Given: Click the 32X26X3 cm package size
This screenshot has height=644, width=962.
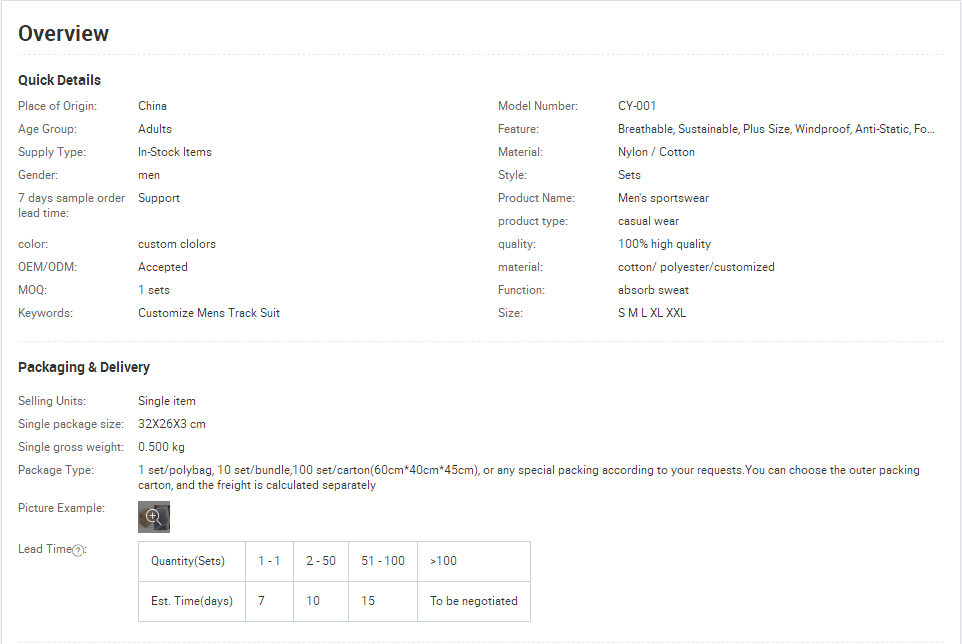Looking at the screenshot, I should click(x=172, y=424).
